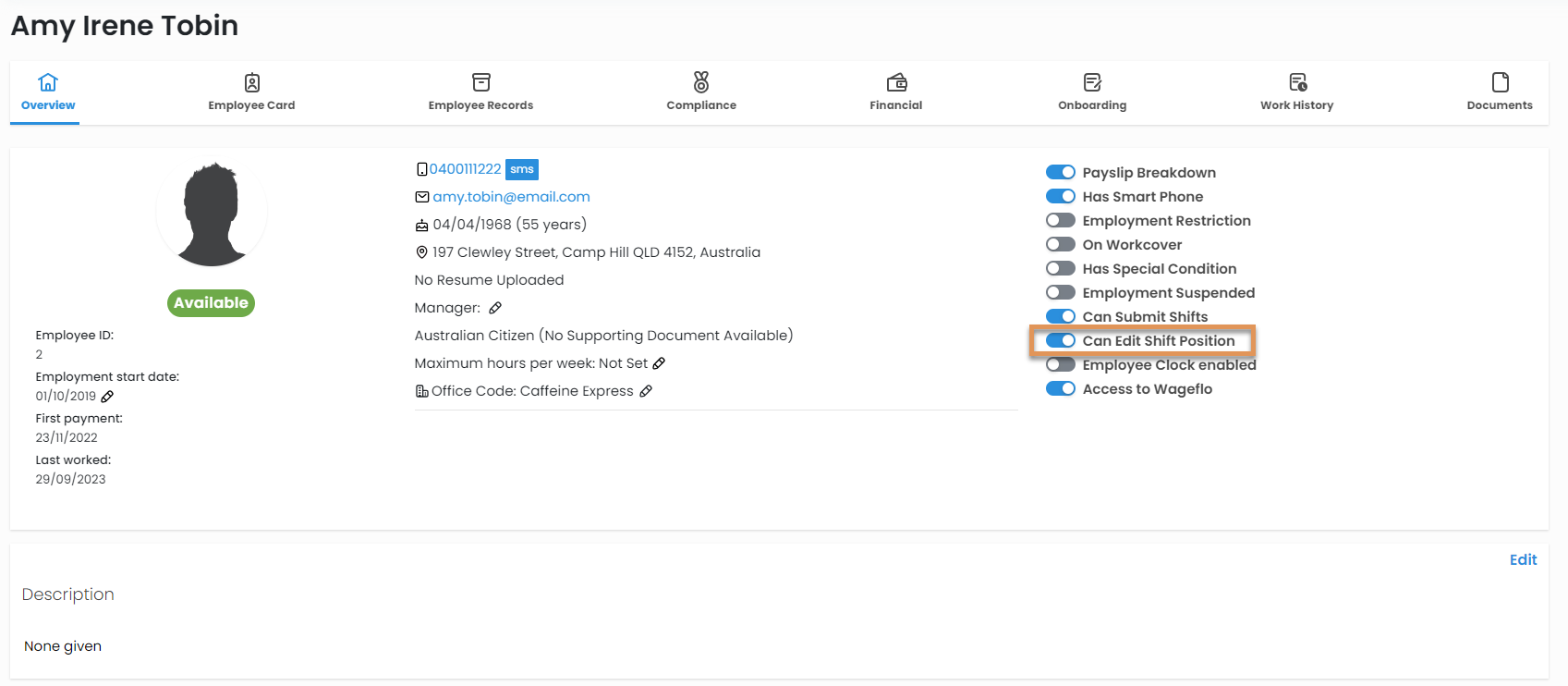Edit the employment start date pencil icon
1568x686 pixels.
coord(107,397)
